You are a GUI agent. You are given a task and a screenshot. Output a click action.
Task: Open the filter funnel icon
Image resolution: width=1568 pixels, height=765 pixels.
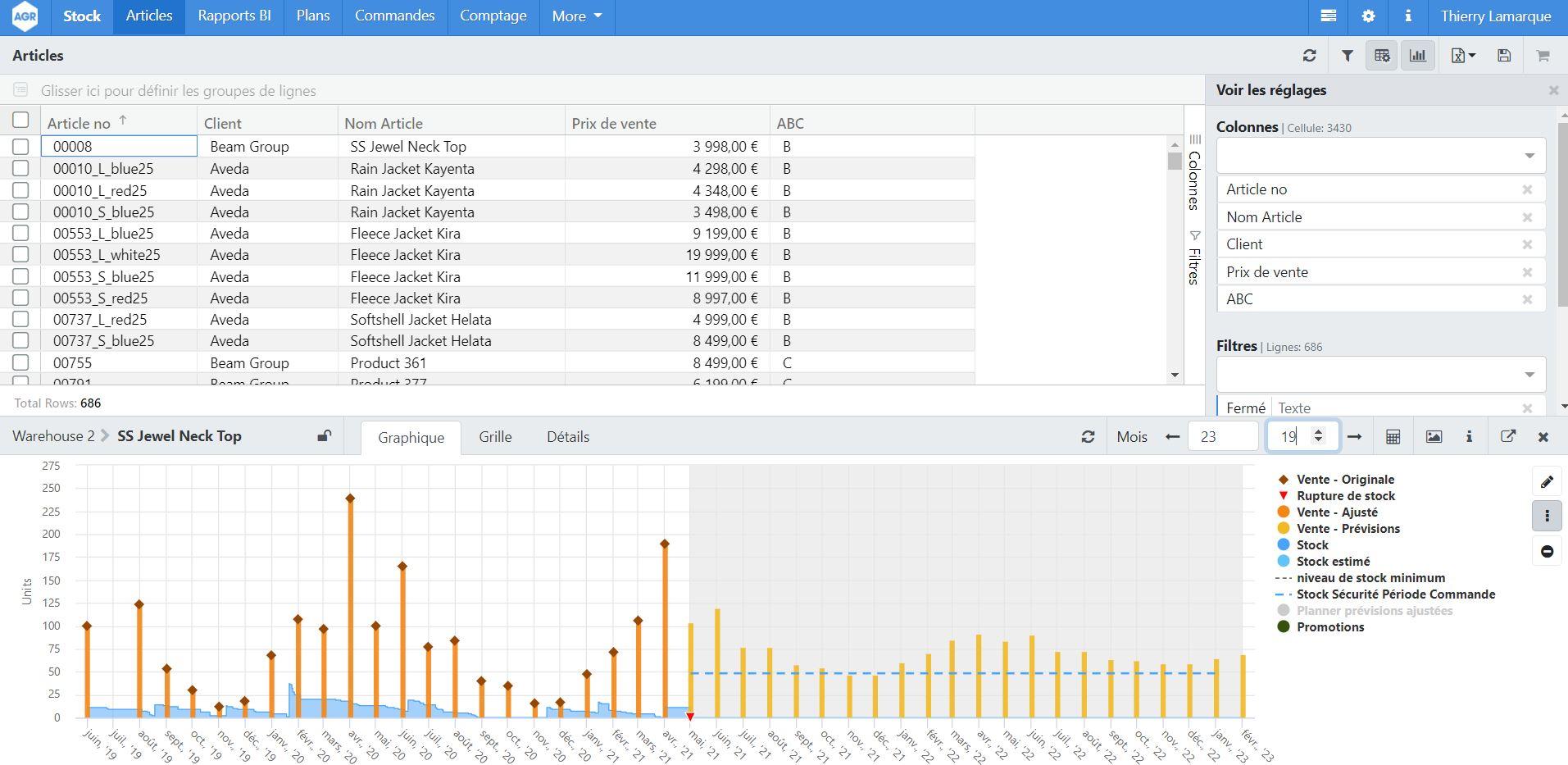click(1347, 56)
